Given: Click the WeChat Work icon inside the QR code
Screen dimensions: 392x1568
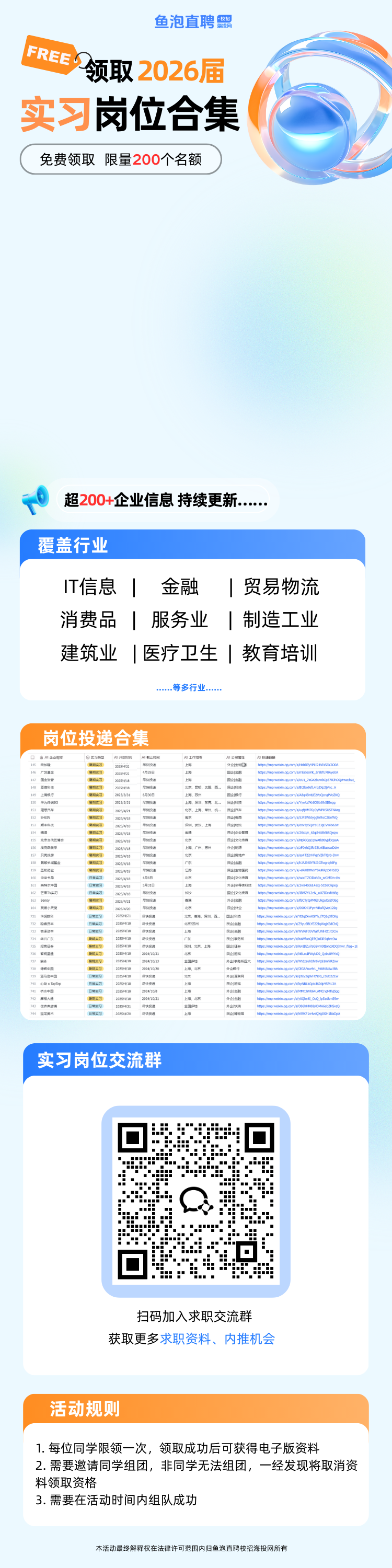Looking at the screenshot, I should [x=196, y=1201].
